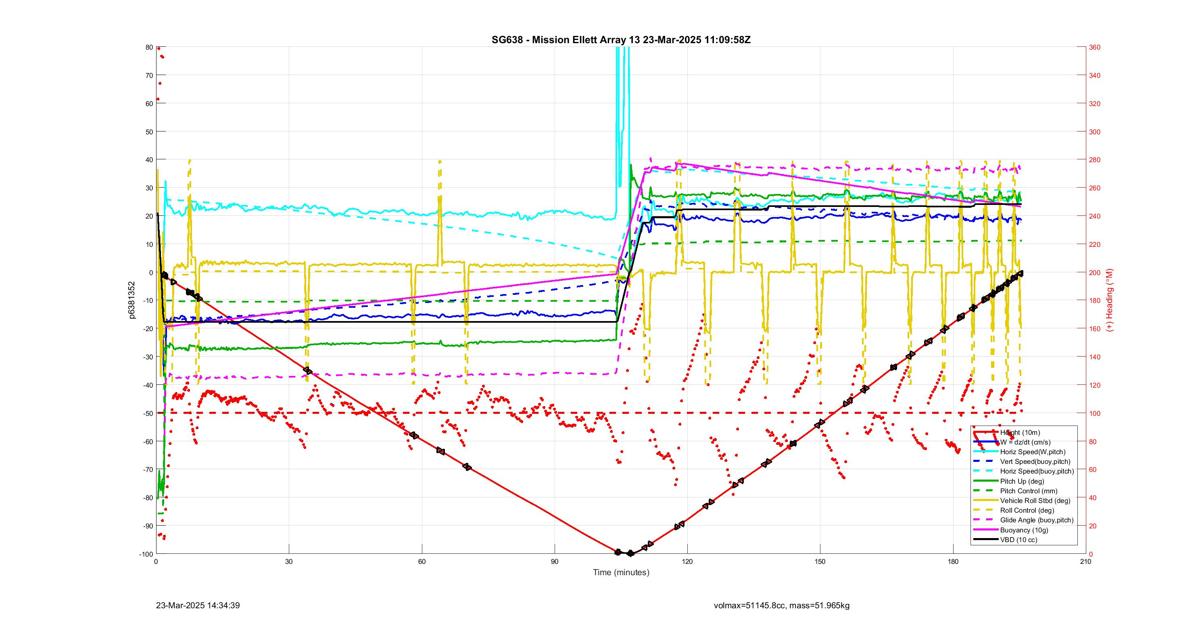Image resolution: width=1200 pixels, height=622 pixels.
Task: Click the solid magenta Buoyancy line sample in legend
Action: click(986, 529)
